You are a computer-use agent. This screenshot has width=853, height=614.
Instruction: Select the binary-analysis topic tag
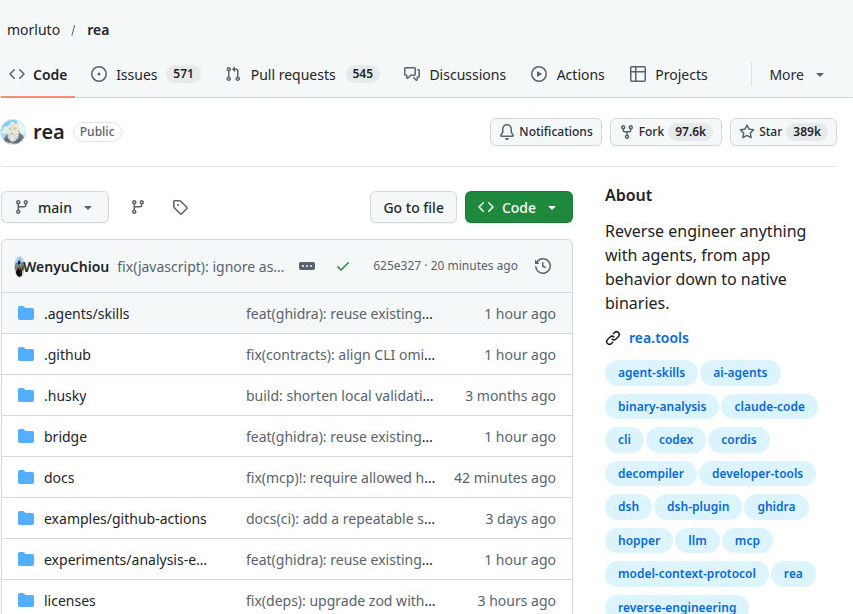coord(662,406)
